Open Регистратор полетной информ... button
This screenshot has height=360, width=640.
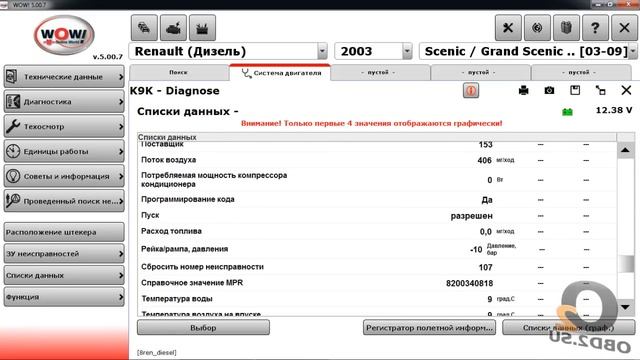429,327
